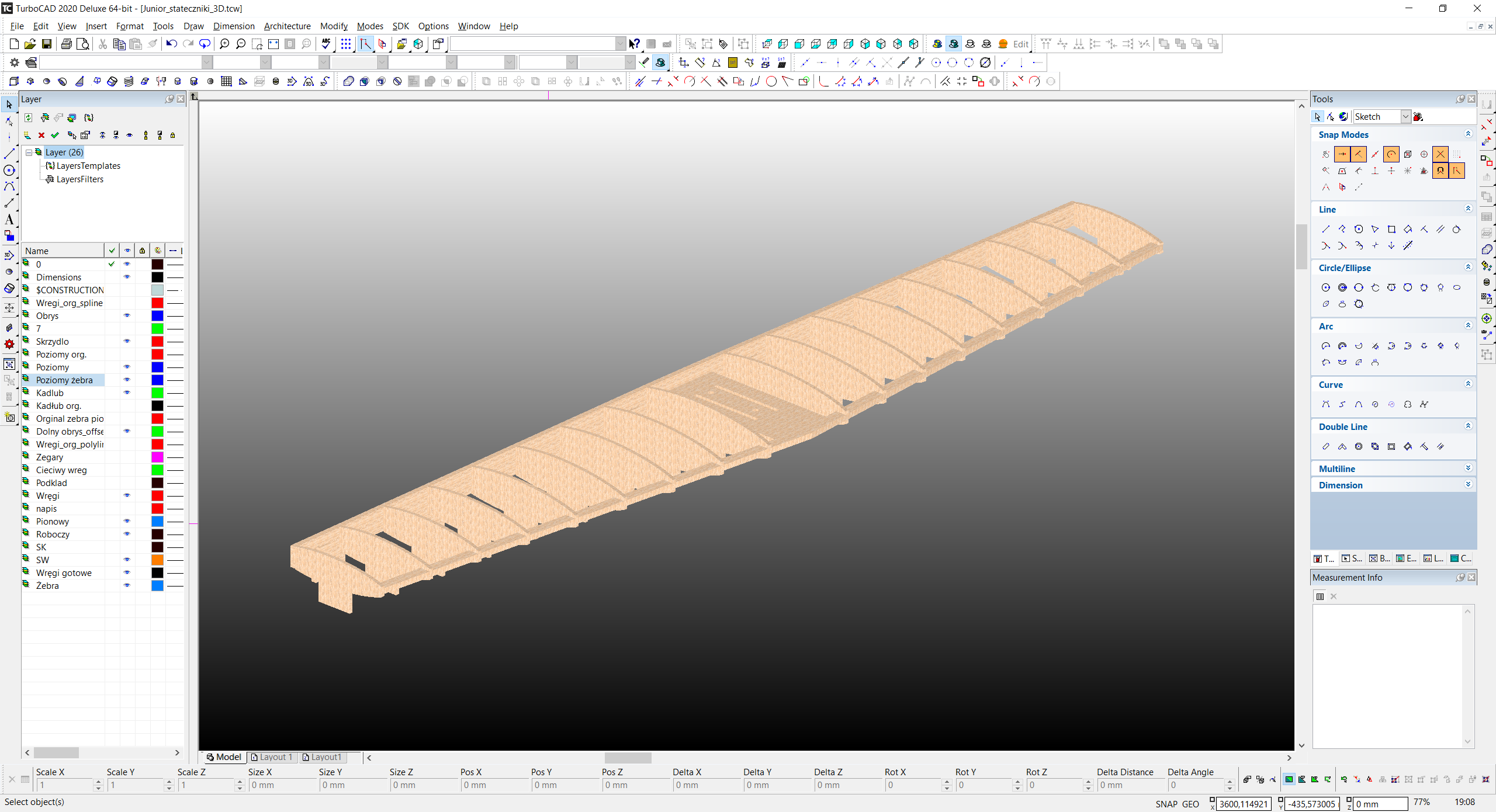Open the Architecture menu
Screen dimensions: 1496x812
pos(287,26)
